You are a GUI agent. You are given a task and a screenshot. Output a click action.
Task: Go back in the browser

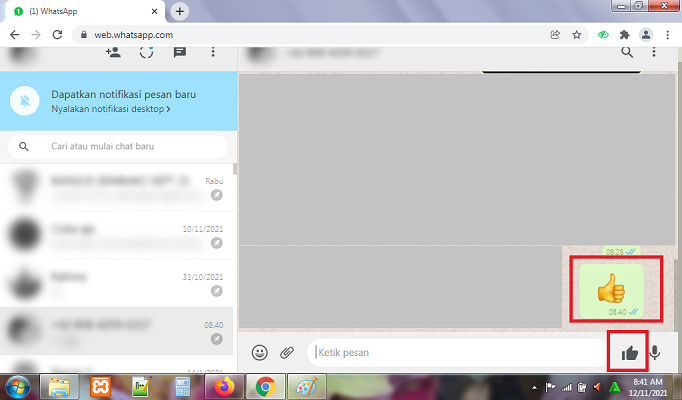coord(14,35)
